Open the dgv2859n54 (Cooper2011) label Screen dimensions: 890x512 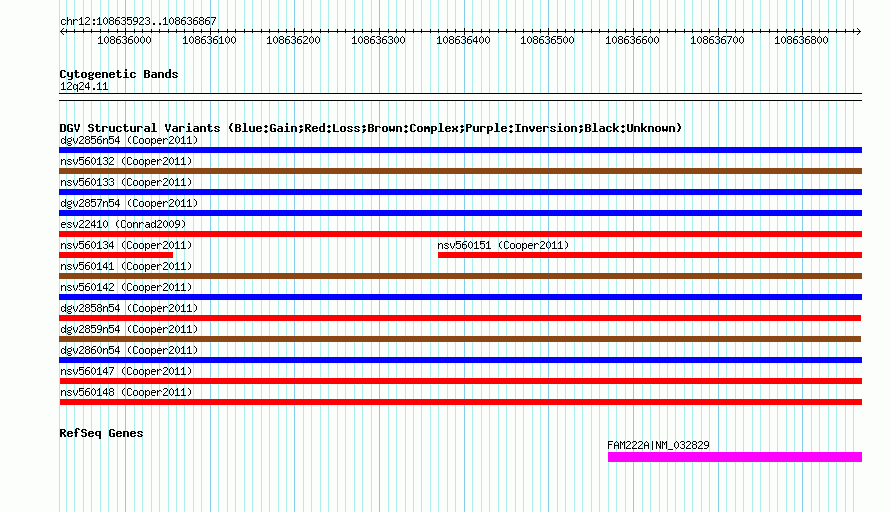pos(129,329)
